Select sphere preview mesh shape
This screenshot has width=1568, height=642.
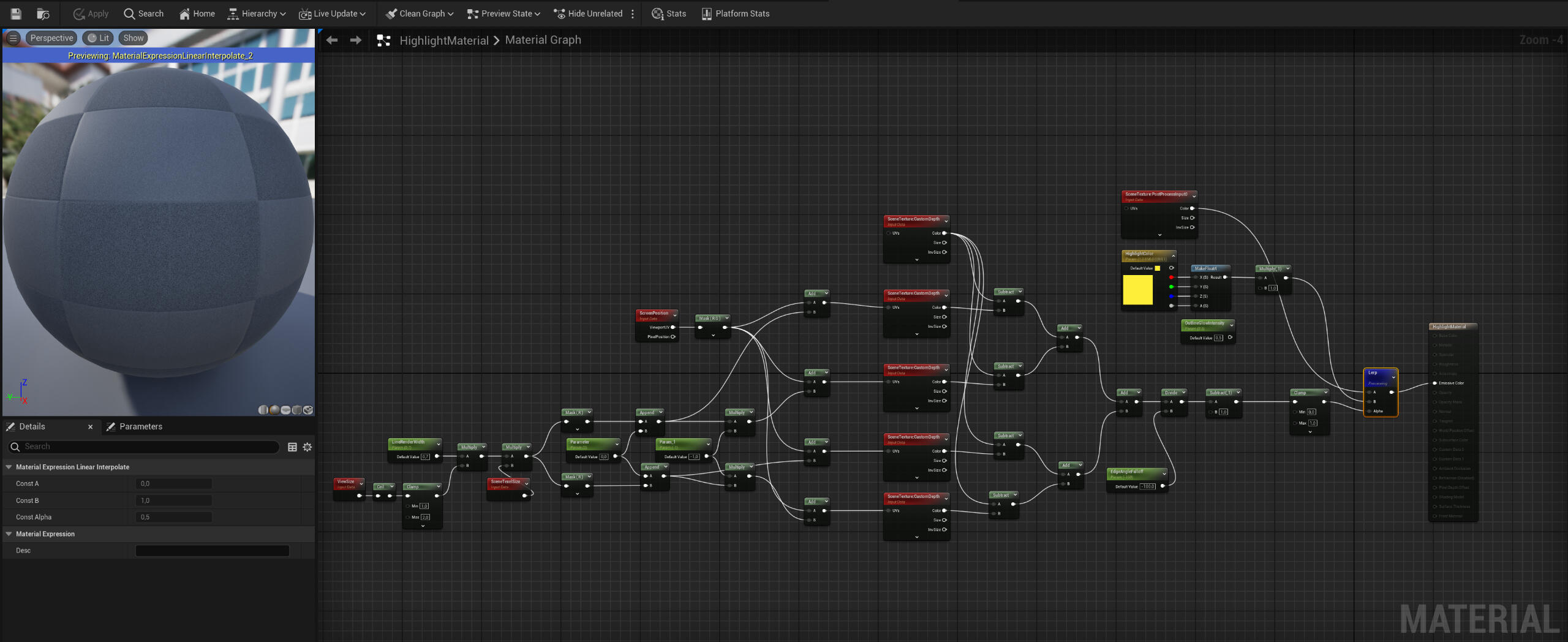(274, 410)
